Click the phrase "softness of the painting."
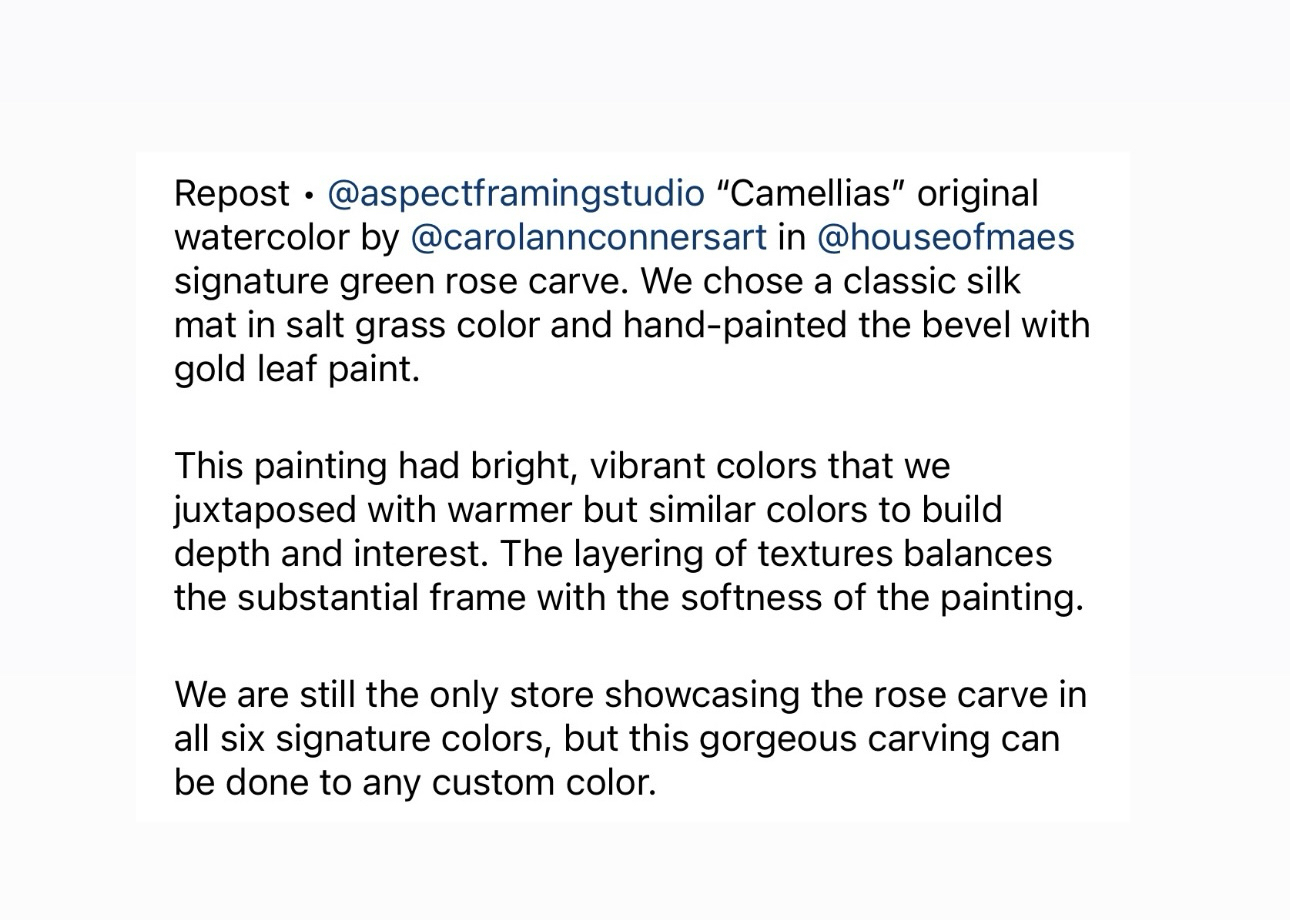Image resolution: width=1290 pixels, height=920 pixels. (882, 599)
